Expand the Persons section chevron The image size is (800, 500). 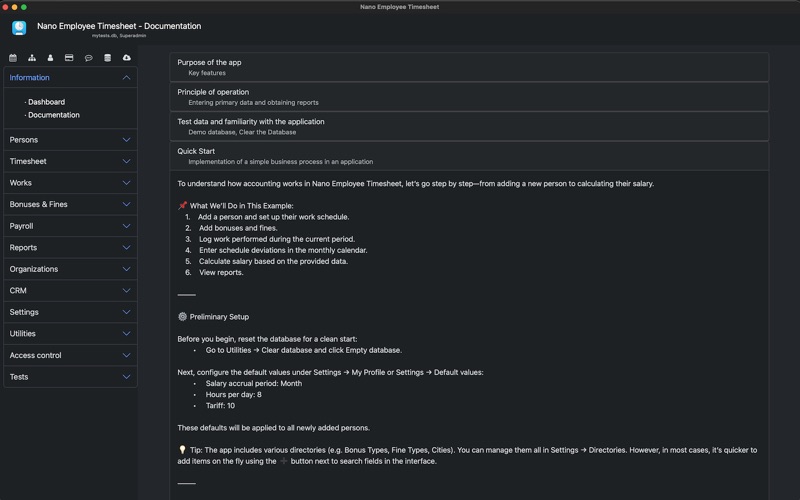click(127, 140)
